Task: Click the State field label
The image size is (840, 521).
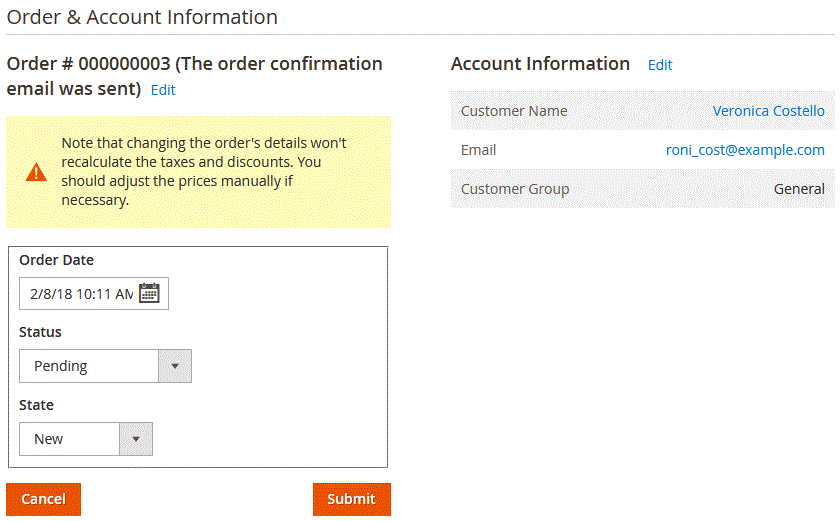Action: [x=36, y=405]
